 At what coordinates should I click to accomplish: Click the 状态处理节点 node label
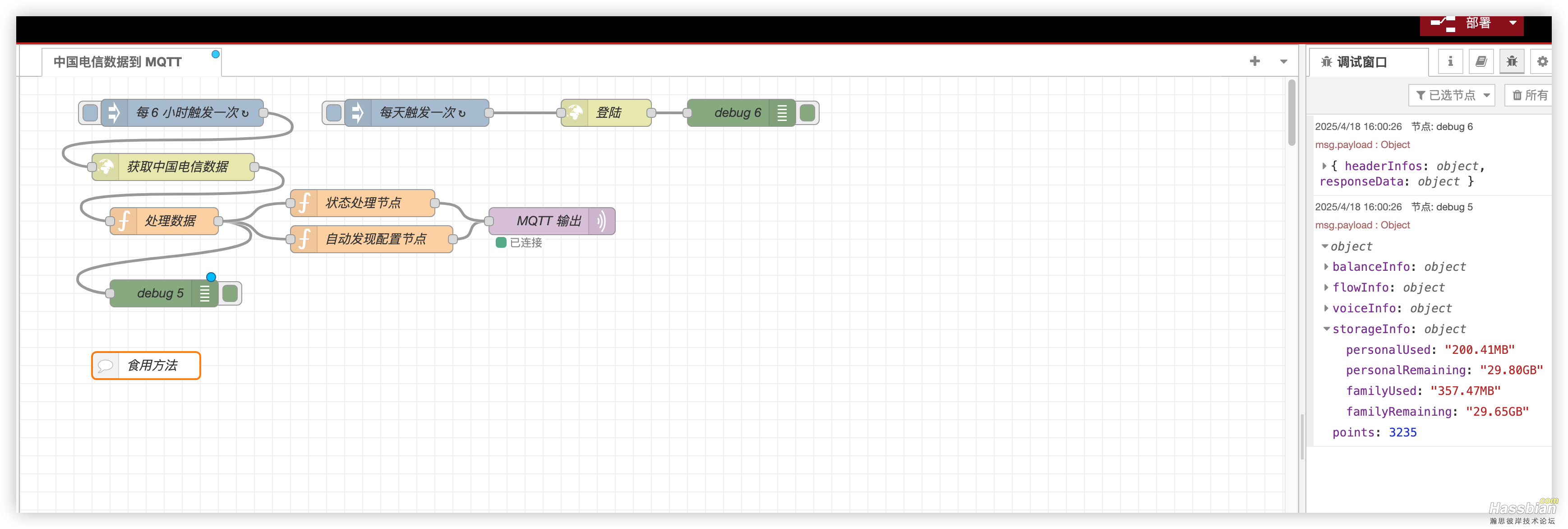pyautogui.click(x=364, y=203)
